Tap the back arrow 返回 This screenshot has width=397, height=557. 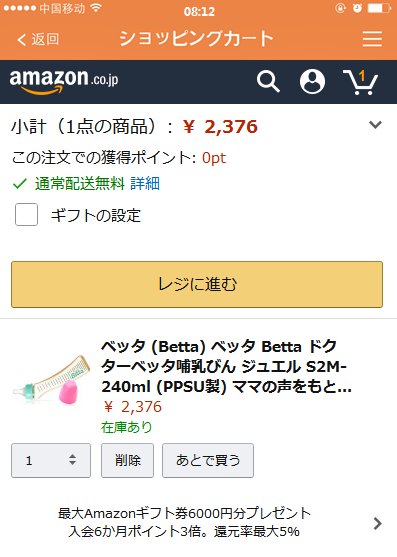pyautogui.click(x=38, y=39)
